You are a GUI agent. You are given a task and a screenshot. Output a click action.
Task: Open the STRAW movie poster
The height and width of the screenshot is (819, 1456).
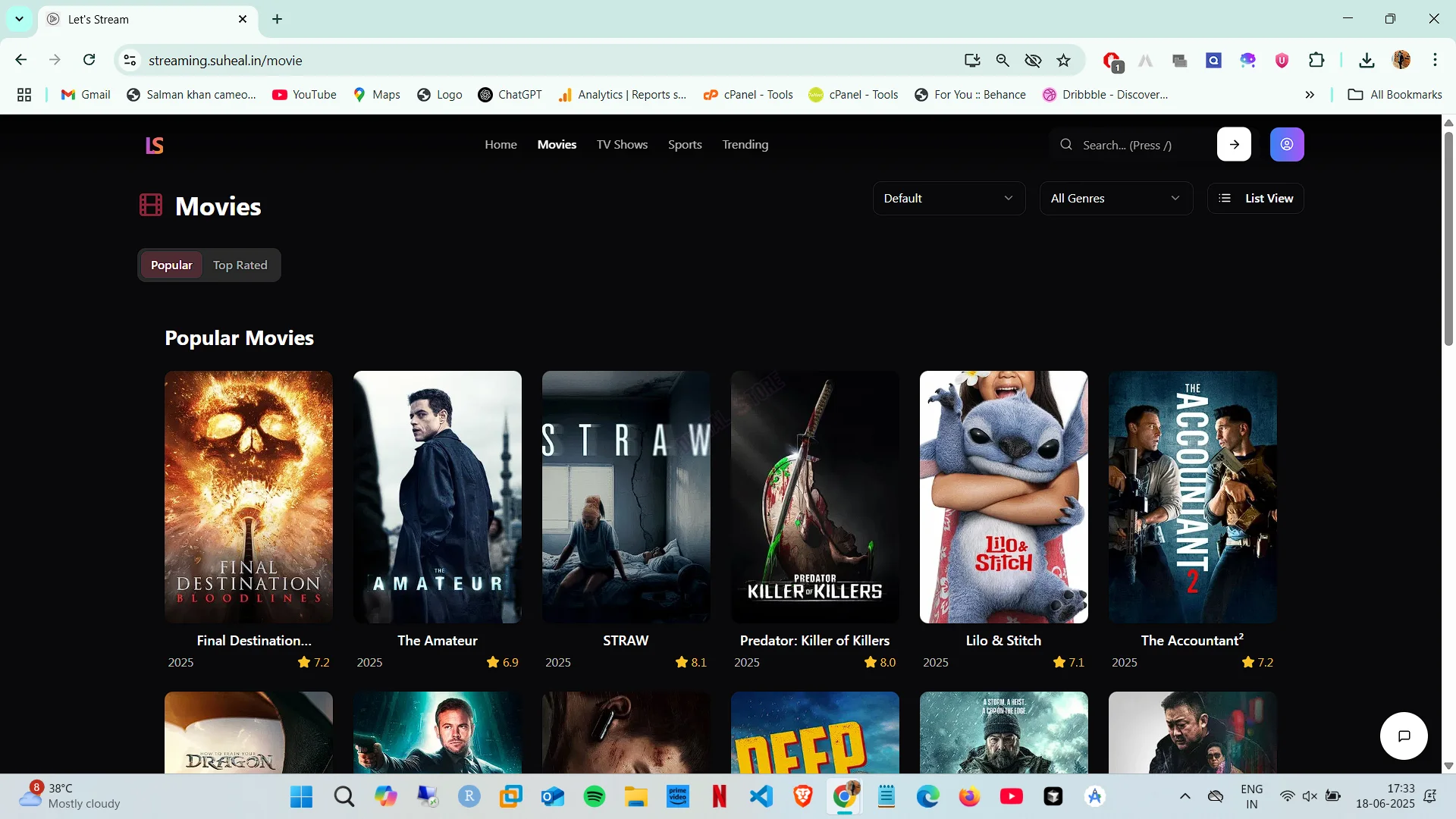coord(626,497)
